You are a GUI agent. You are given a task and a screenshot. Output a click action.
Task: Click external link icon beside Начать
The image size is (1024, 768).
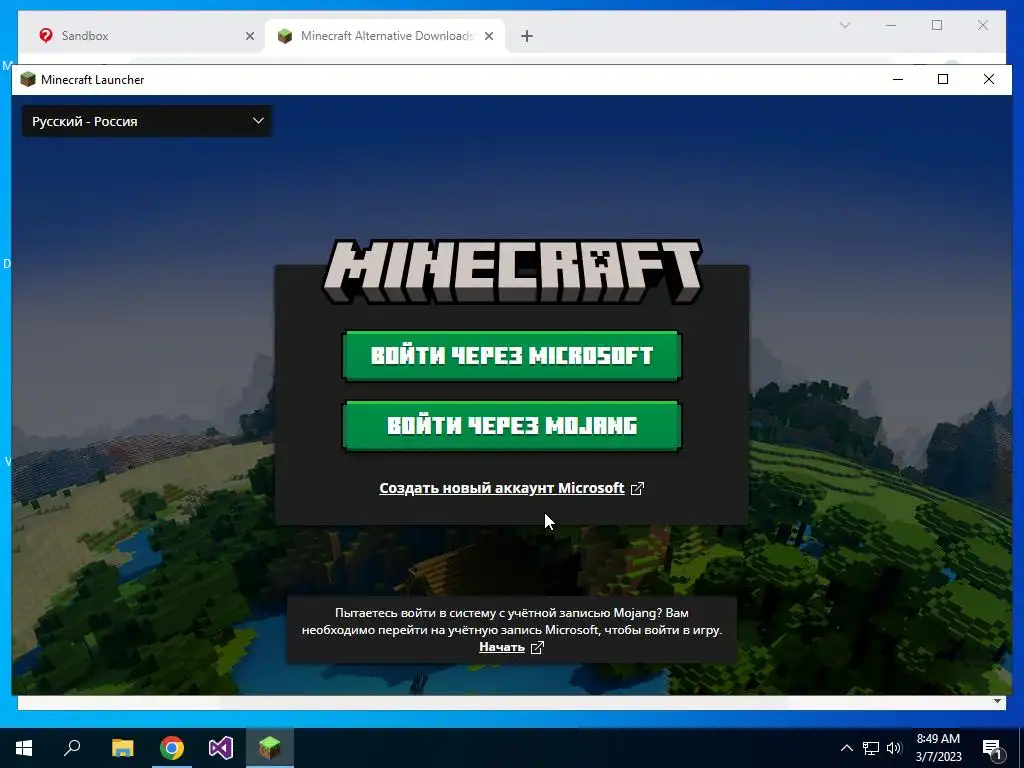537,647
